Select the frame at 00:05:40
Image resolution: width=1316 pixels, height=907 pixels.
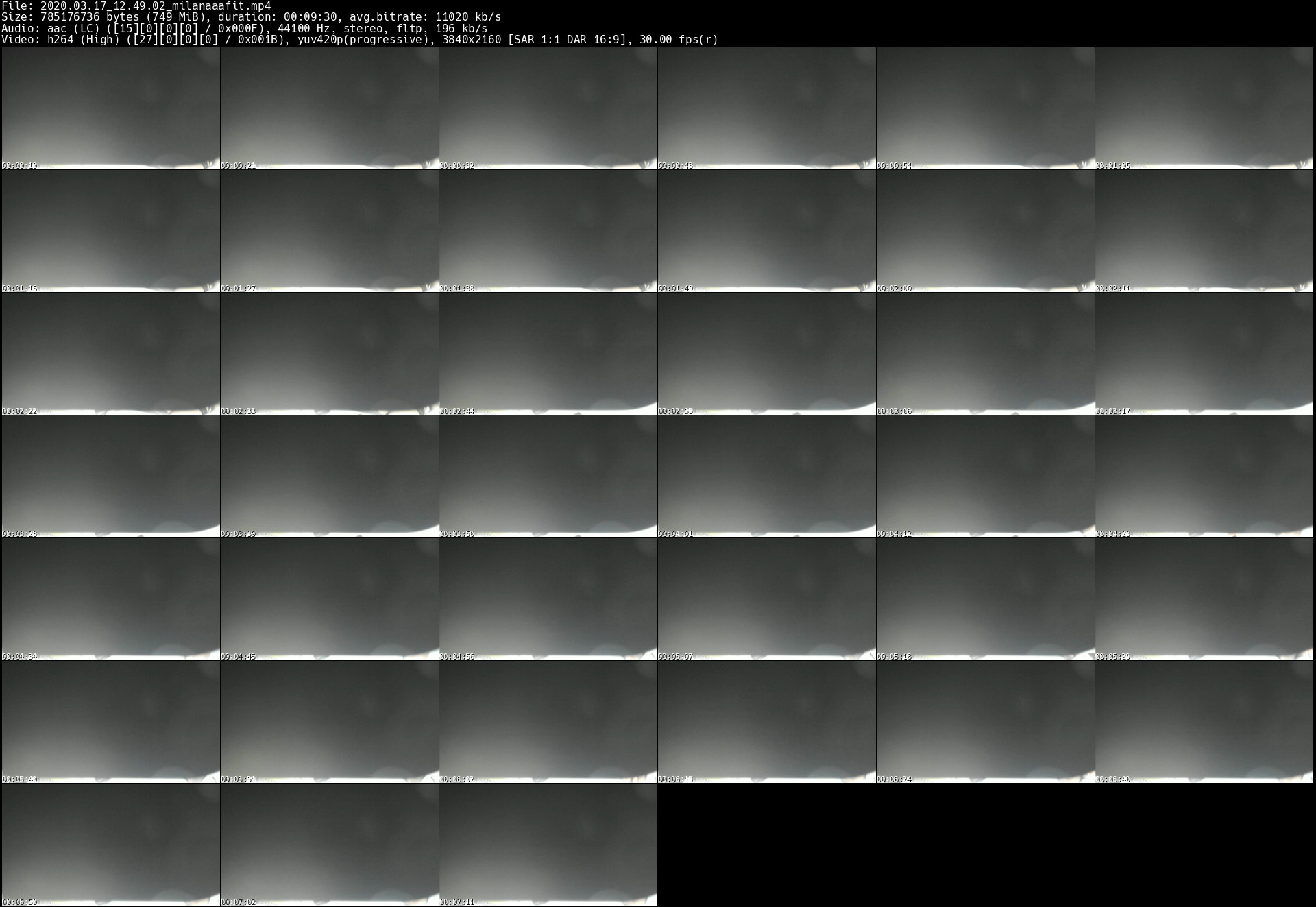point(110,722)
